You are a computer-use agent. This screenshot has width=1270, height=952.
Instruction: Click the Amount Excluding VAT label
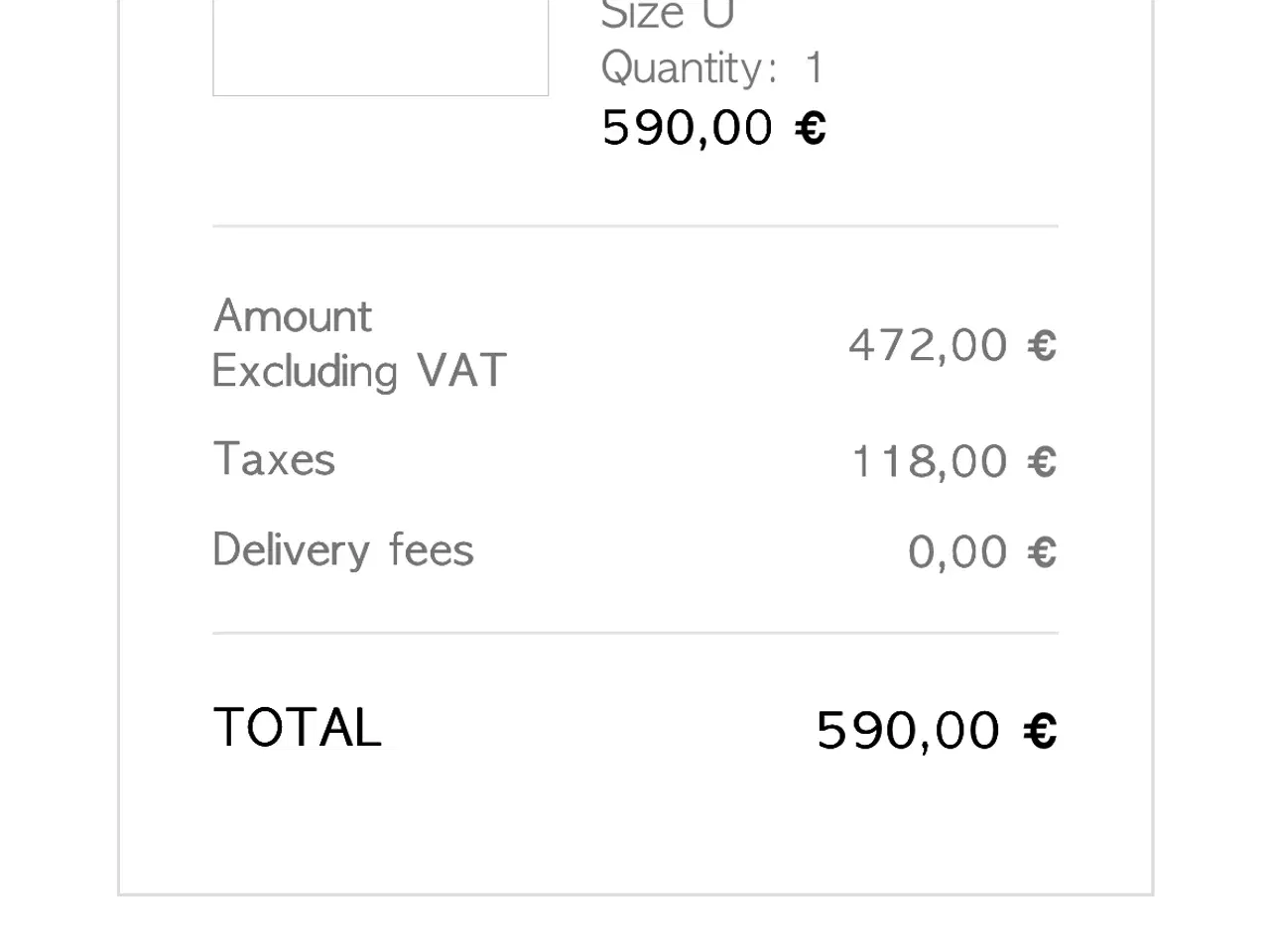pos(359,343)
